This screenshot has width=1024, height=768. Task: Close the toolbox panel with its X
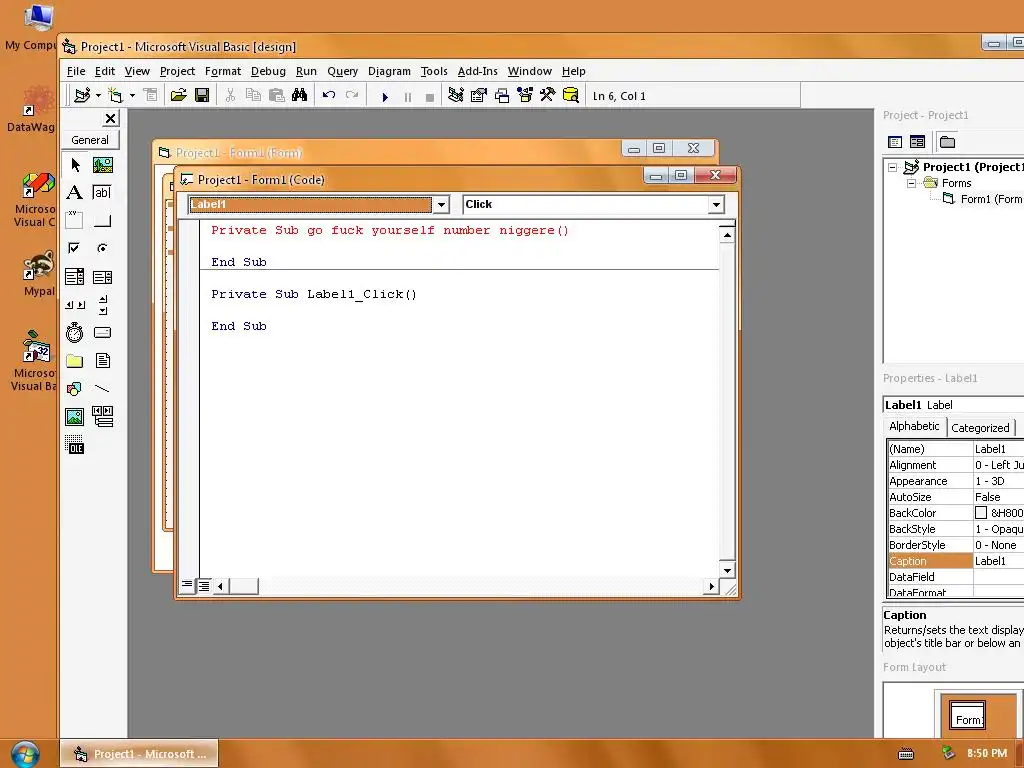point(110,118)
